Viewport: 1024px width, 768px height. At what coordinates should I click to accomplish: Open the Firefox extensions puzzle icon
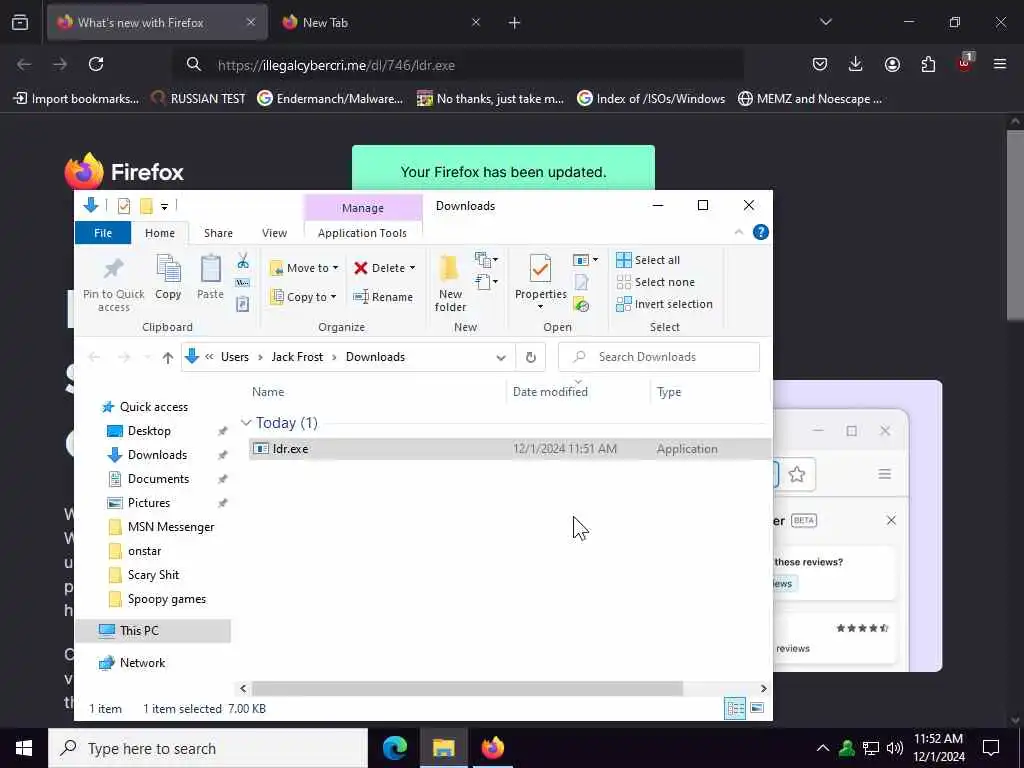pos(928,64)
